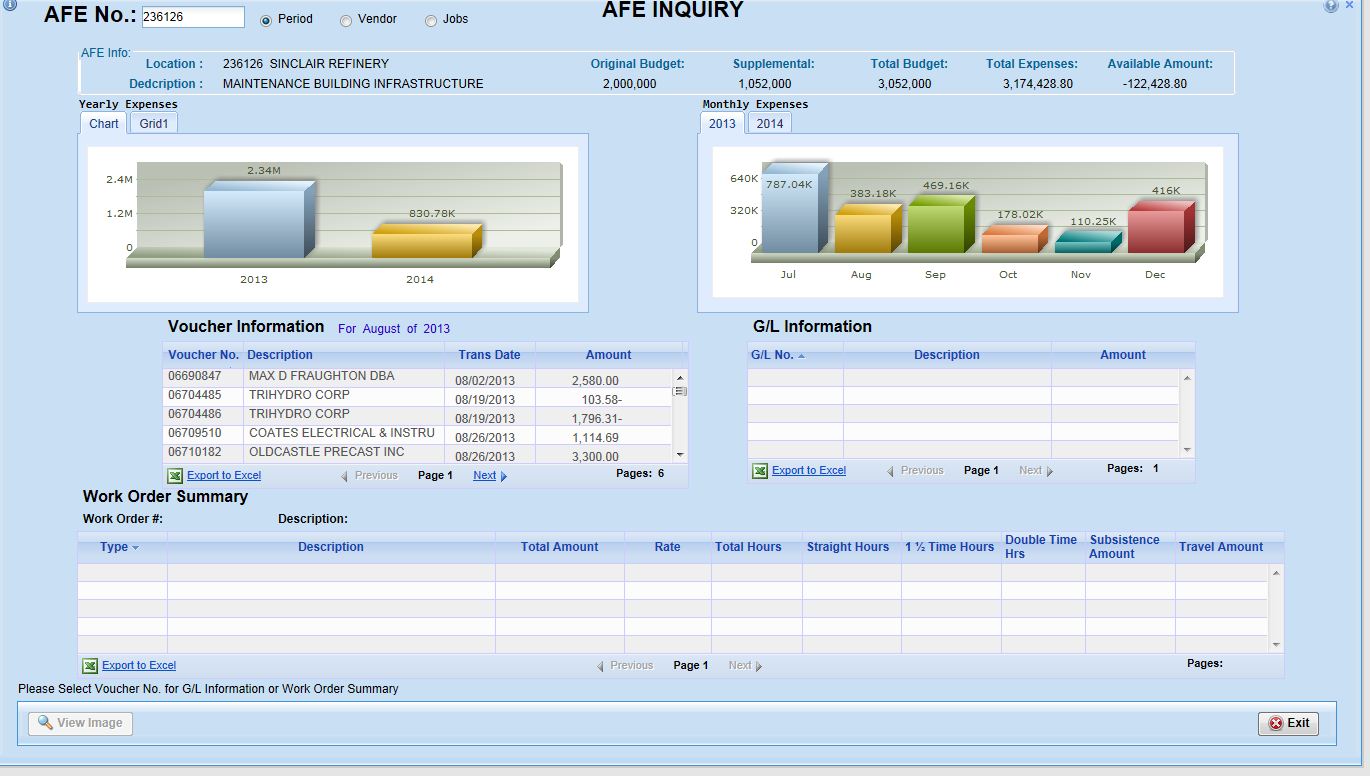Select voucher number 06704486

pos(195,414)
